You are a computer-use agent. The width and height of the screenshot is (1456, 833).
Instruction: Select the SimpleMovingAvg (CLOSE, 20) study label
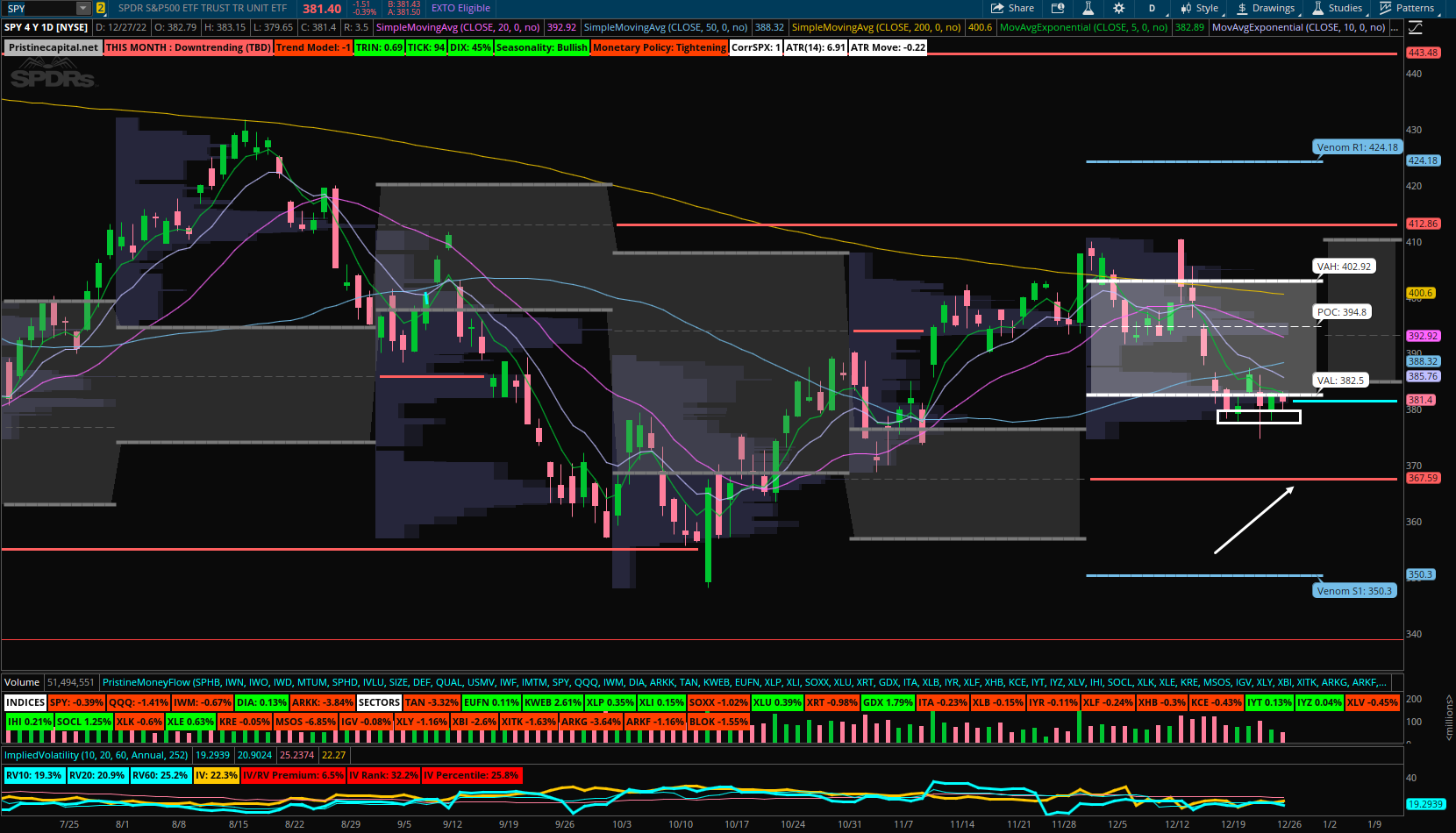[x=458, y=27]
